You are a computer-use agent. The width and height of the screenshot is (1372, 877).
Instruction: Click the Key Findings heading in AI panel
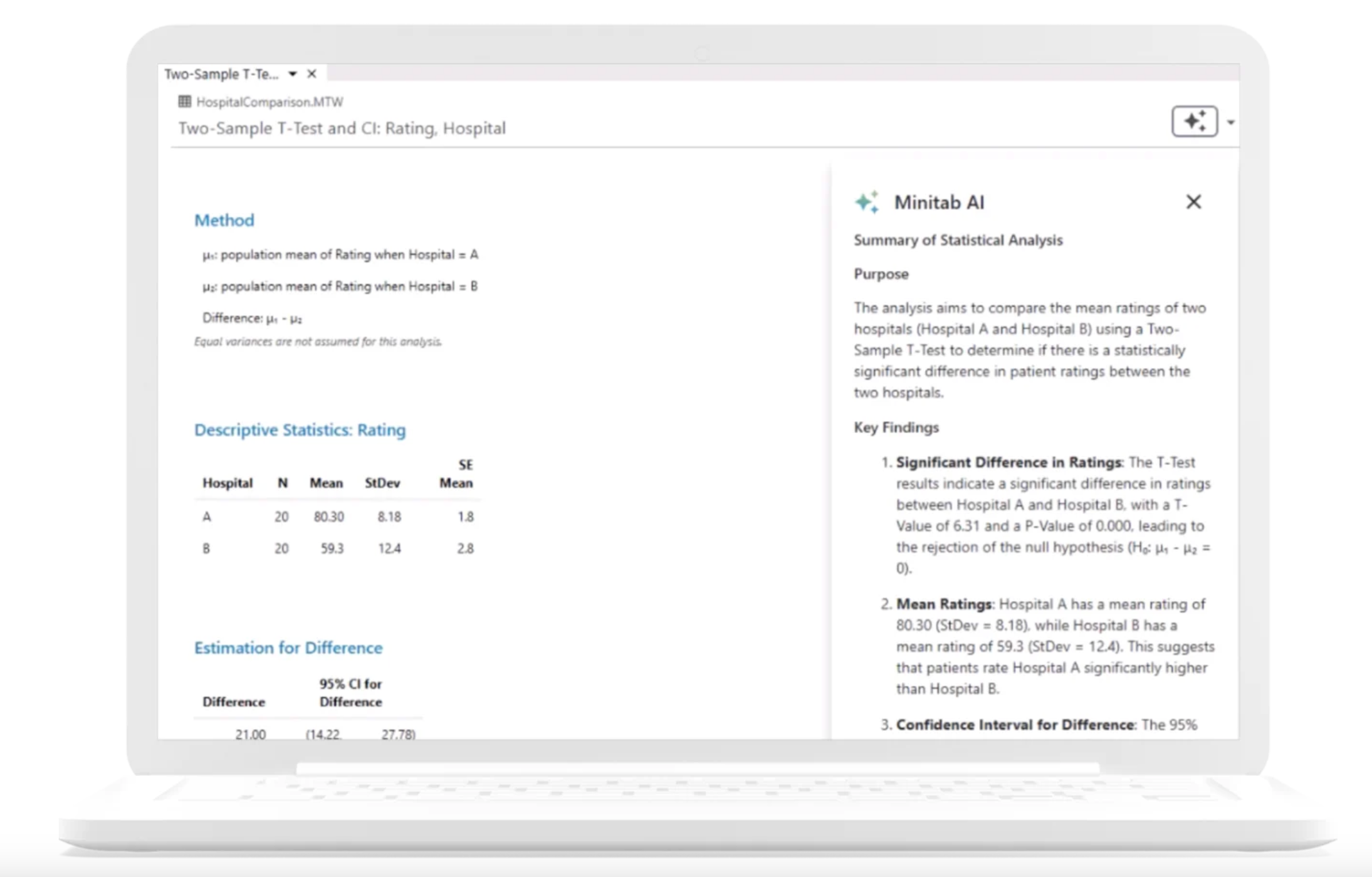tap(896, 428)
